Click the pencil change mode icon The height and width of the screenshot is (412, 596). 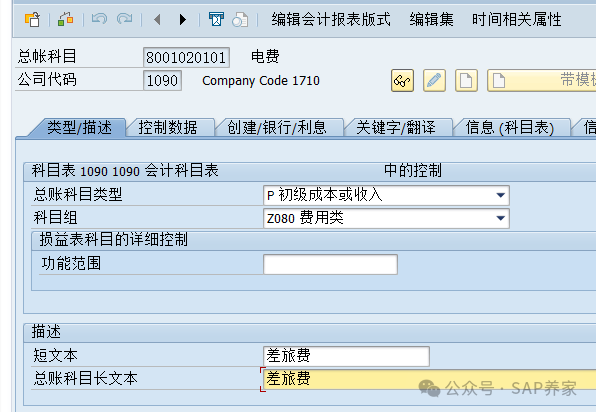pyautogui.click(x=434, y=81)
